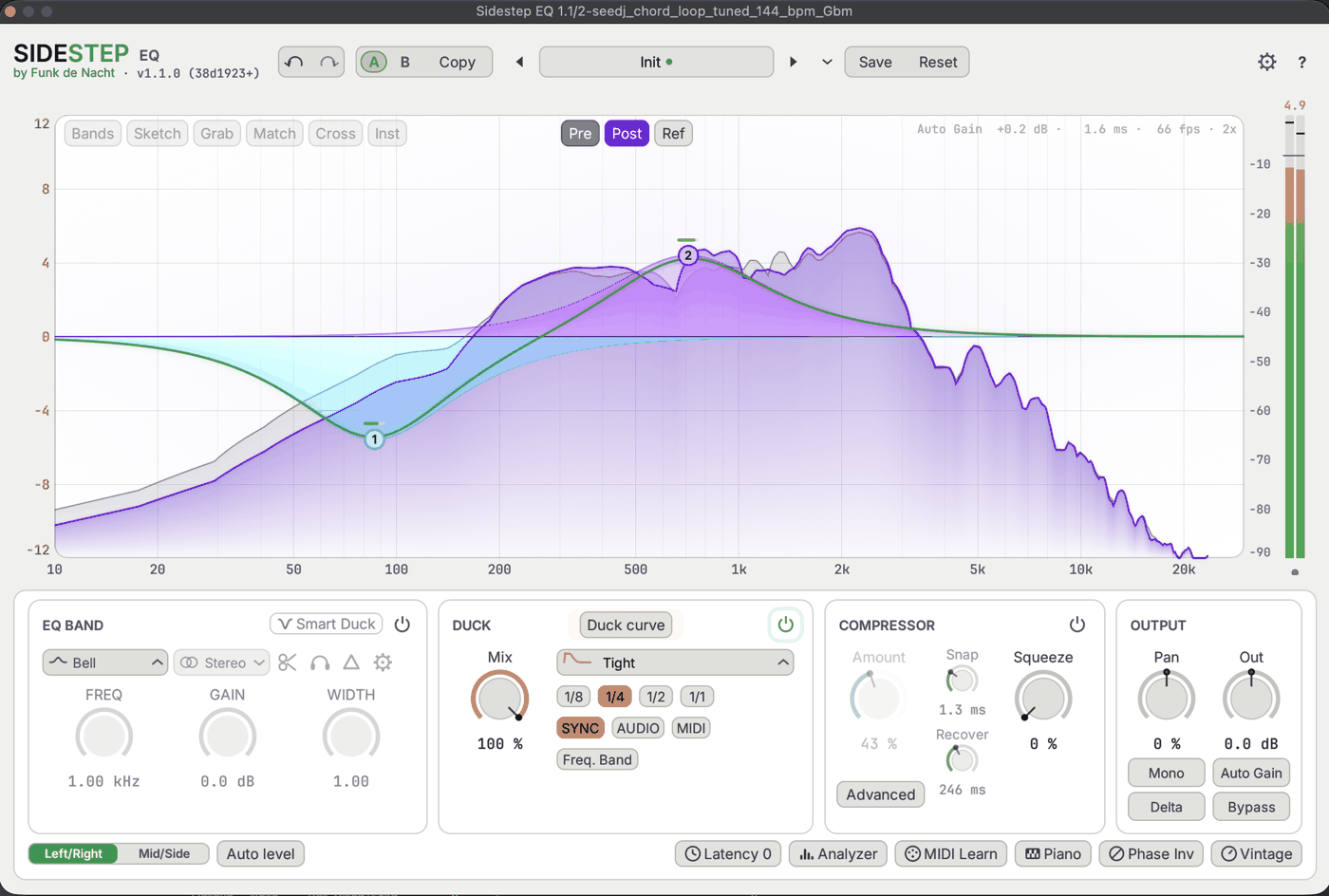Viewport: 1329px width, 896px height.
Task: Click the redo arrow icon
Action: [x=328, y=62]
